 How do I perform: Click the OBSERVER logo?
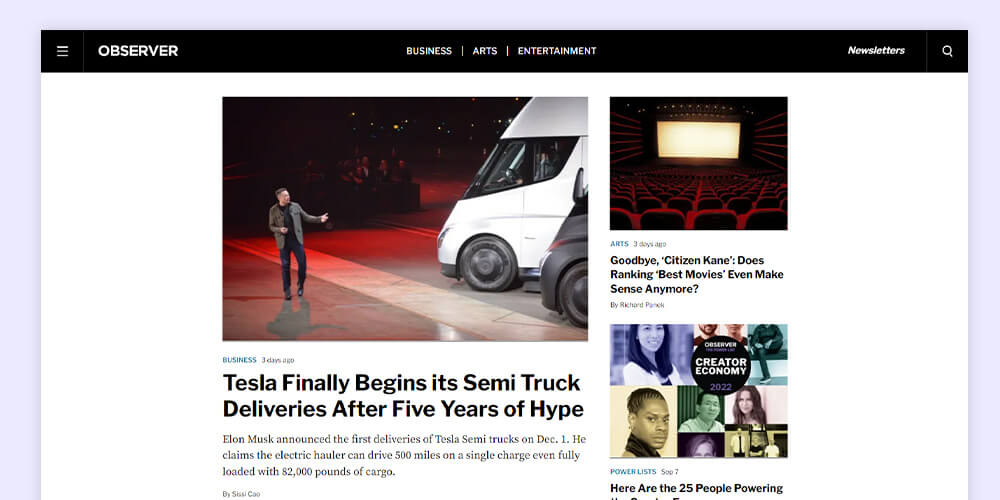pos(138,51)
